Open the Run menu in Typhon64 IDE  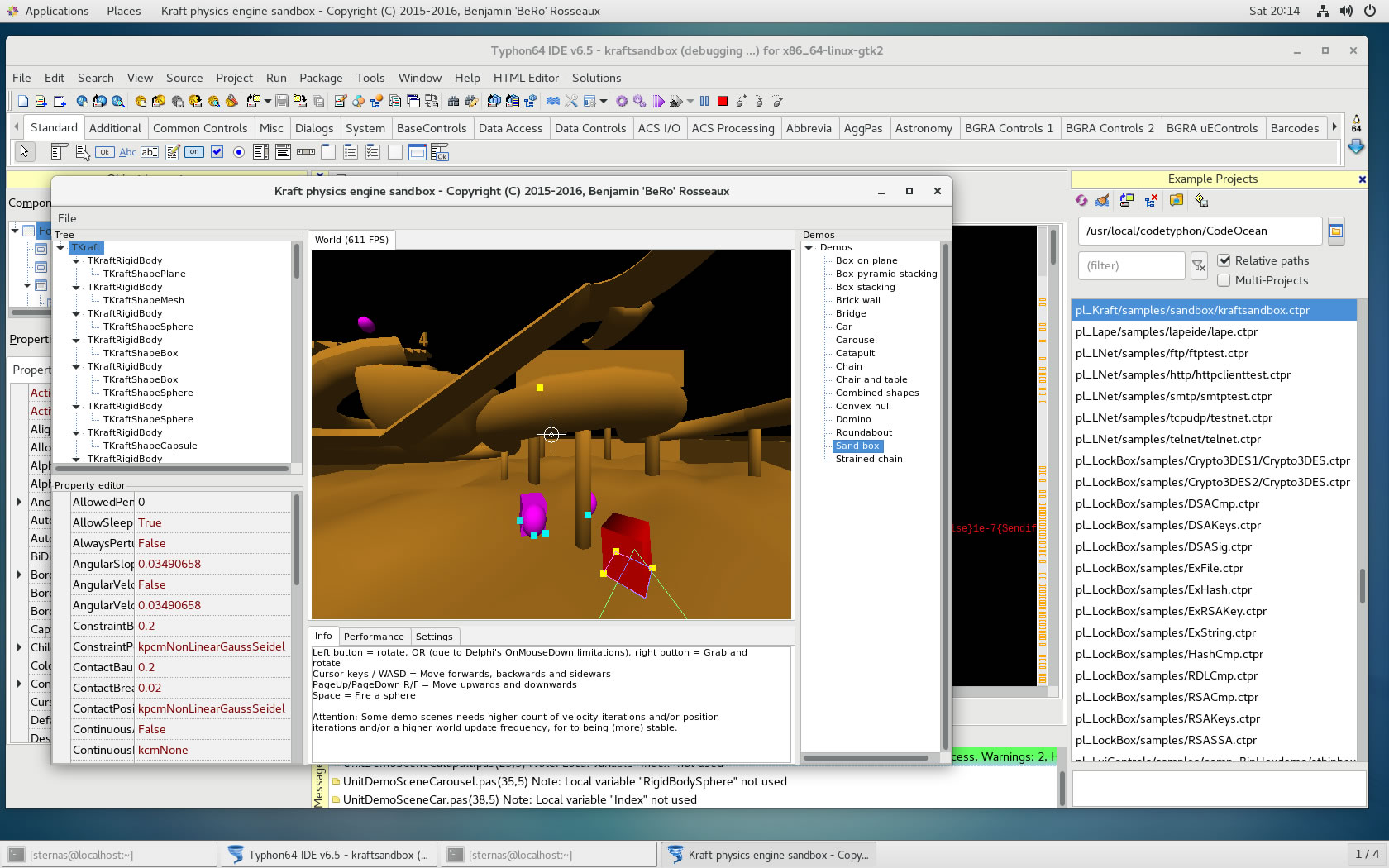(x=276, y=78)
